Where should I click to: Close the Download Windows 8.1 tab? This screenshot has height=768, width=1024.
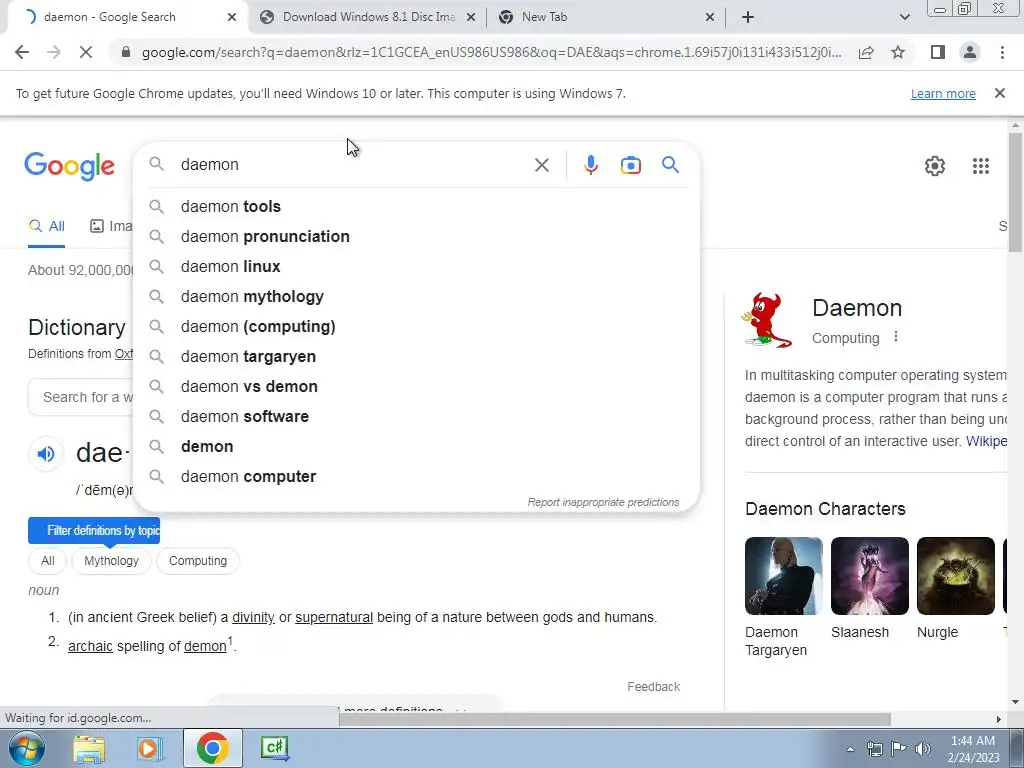(x=470, y=18)
